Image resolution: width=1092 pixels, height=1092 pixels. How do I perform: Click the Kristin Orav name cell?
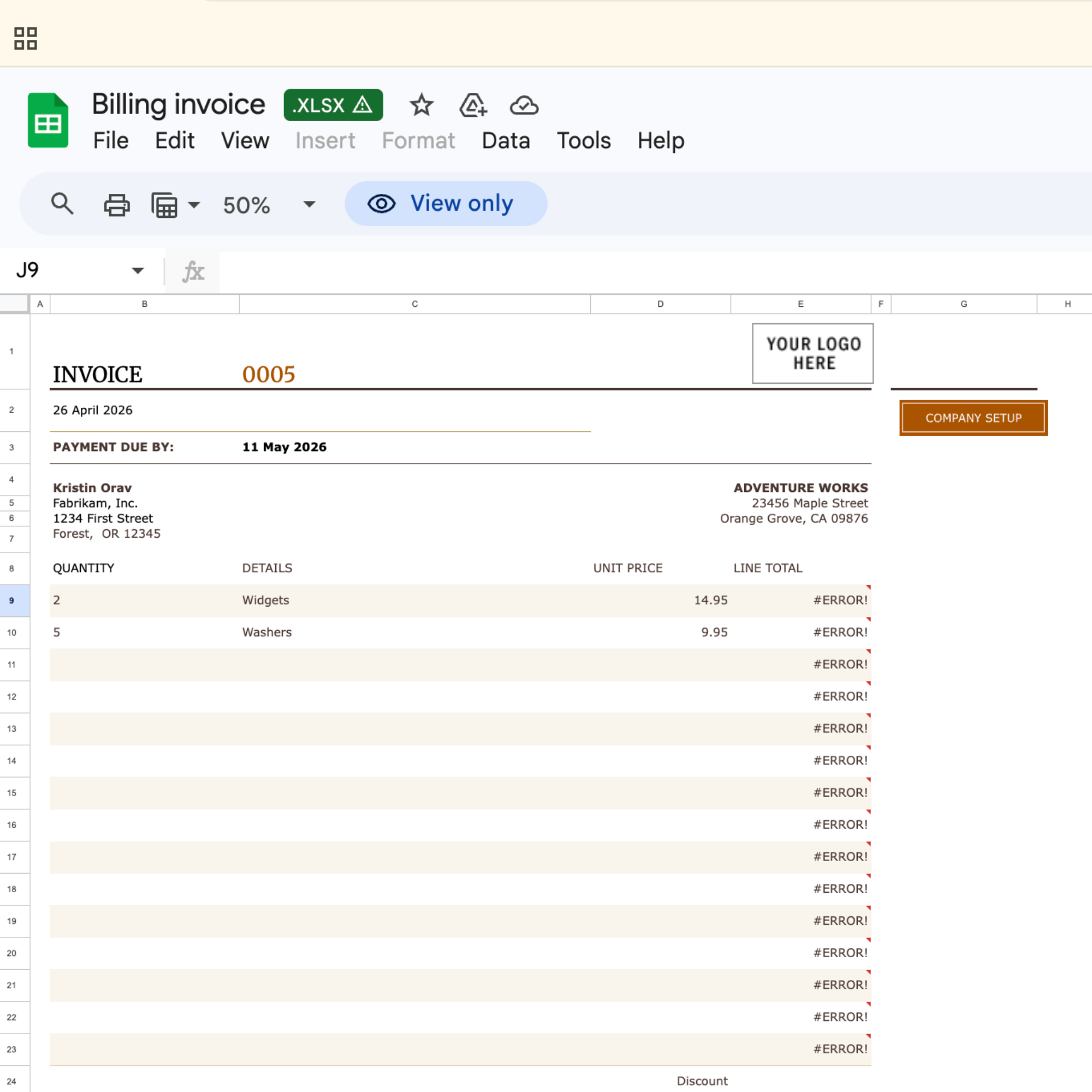92,487
